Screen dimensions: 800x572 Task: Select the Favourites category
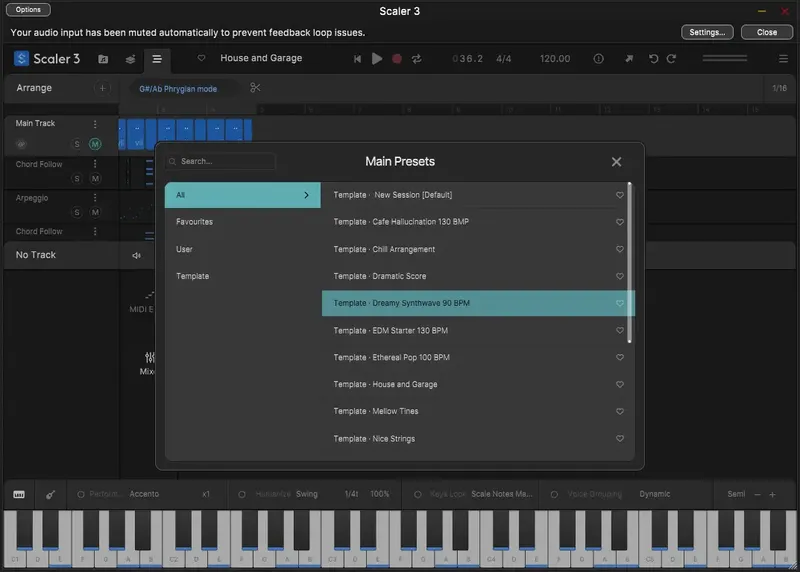click(x=243, y=222)
